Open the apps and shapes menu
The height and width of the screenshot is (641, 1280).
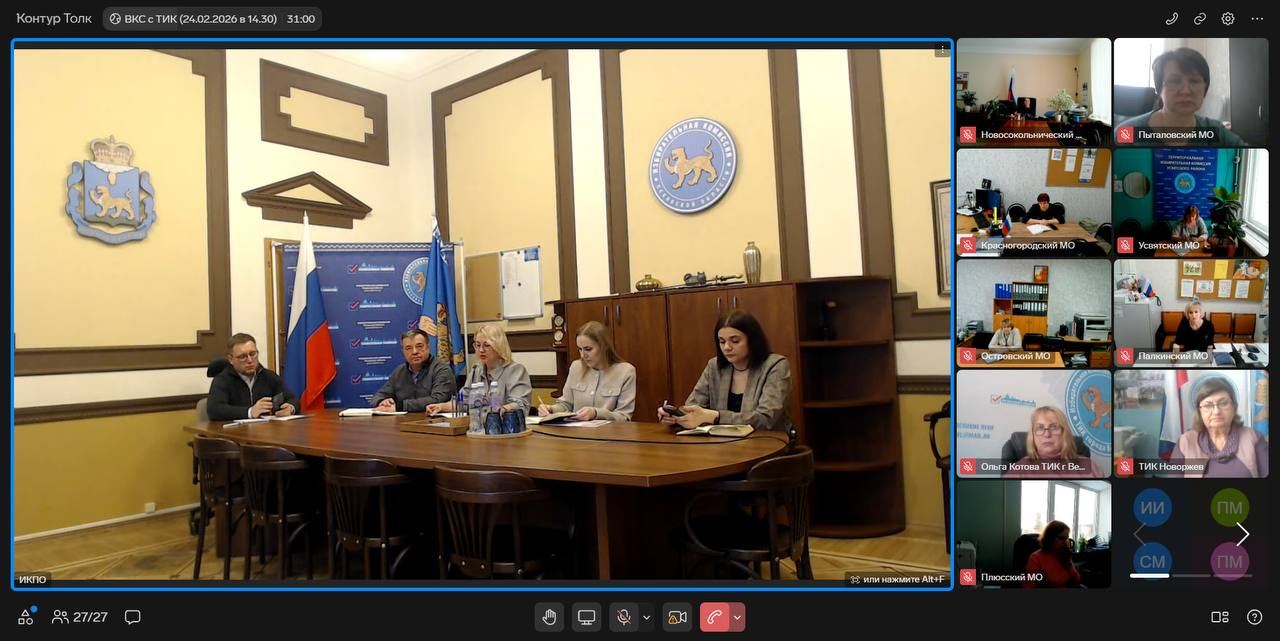[26, 617]
